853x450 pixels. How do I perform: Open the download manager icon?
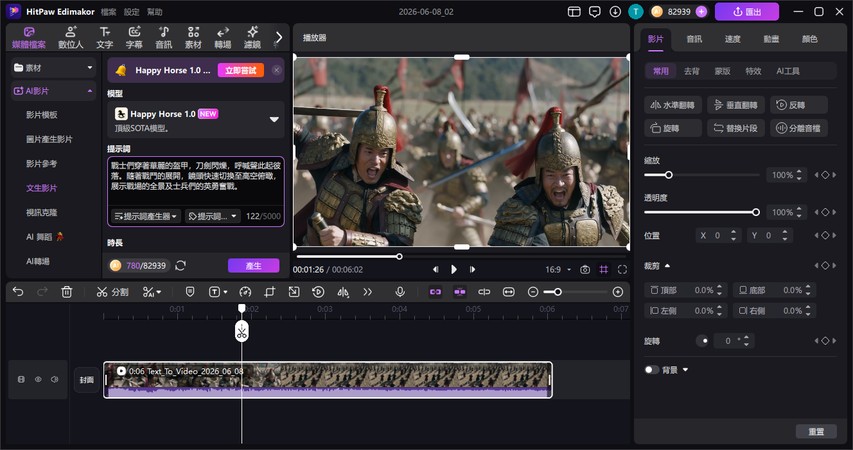[615, 11]
